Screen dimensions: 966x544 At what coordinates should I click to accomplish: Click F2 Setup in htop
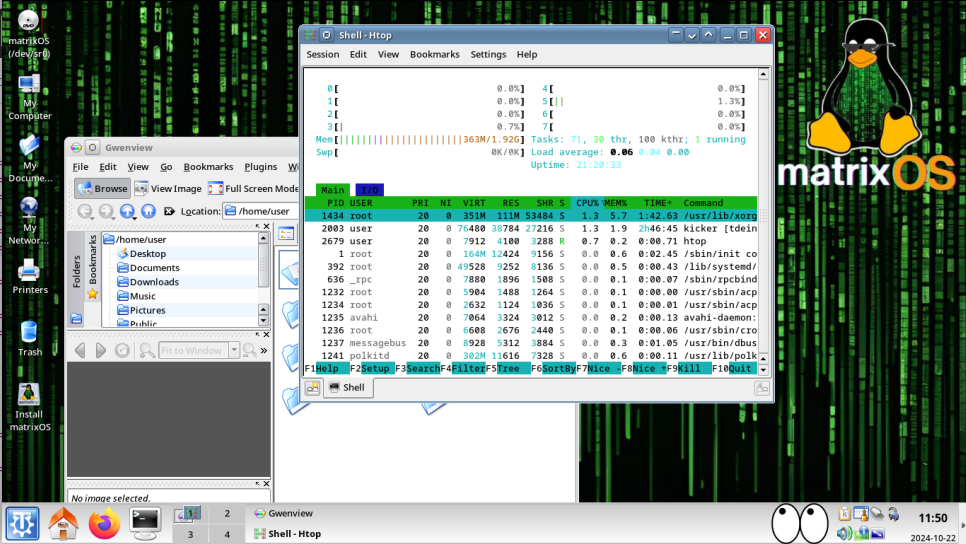point(372,368)
